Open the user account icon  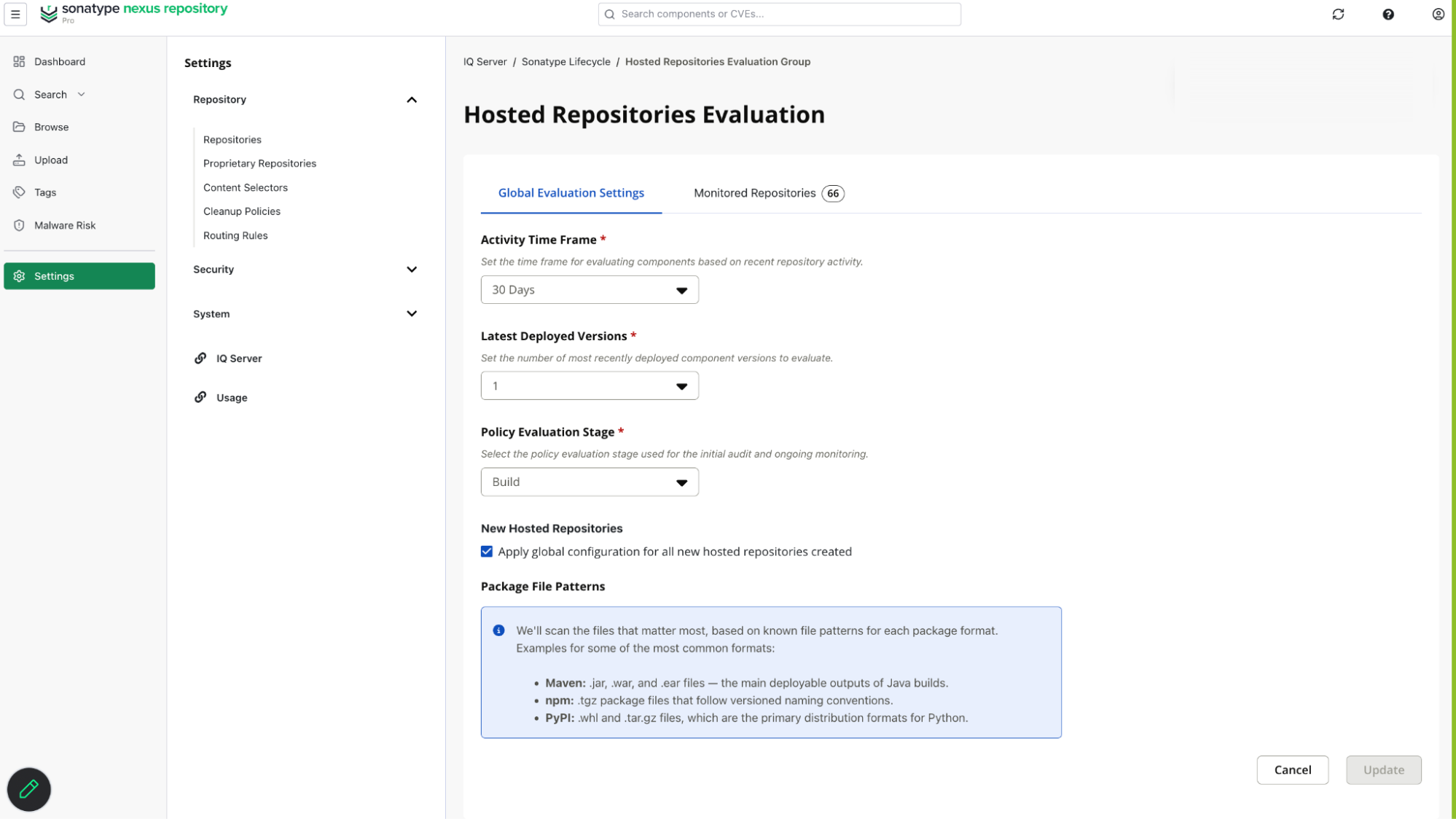coord(1438,14)
